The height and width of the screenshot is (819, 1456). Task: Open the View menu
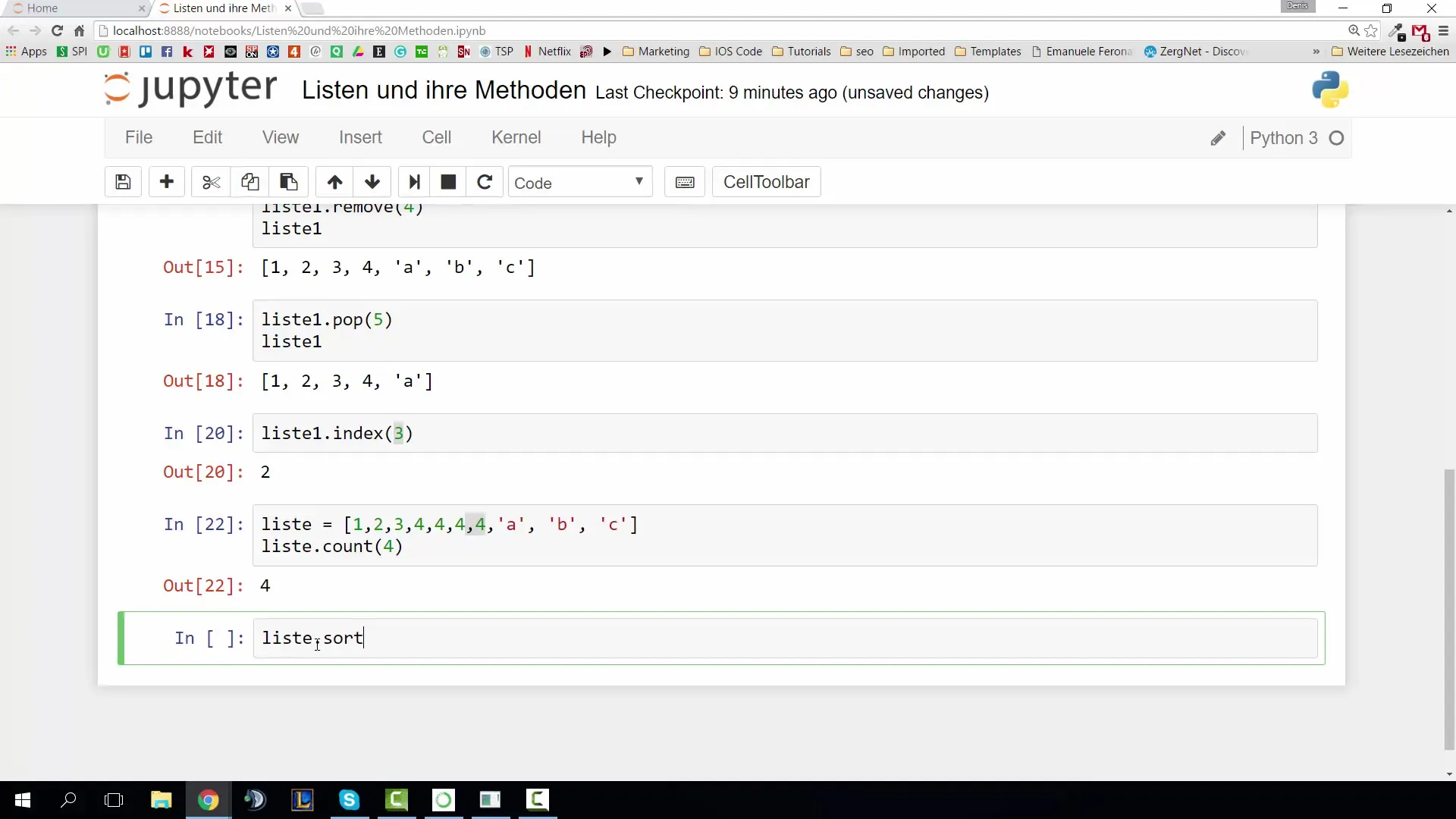tap(281, 137)
